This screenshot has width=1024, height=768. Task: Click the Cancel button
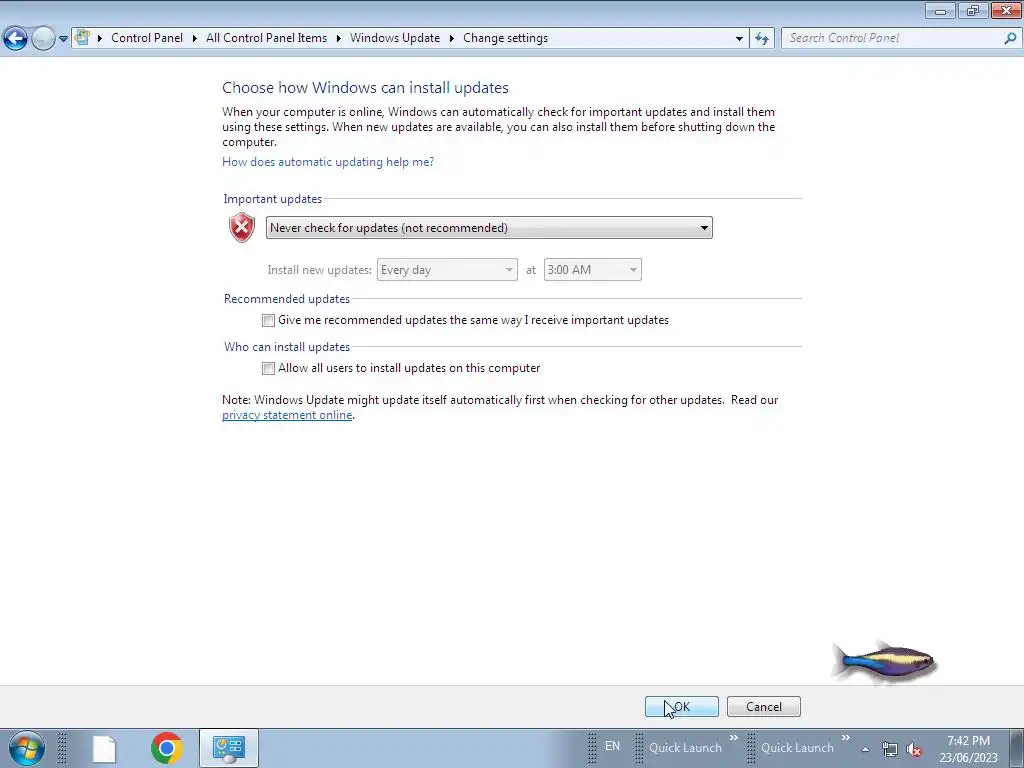tap(763, 707)
